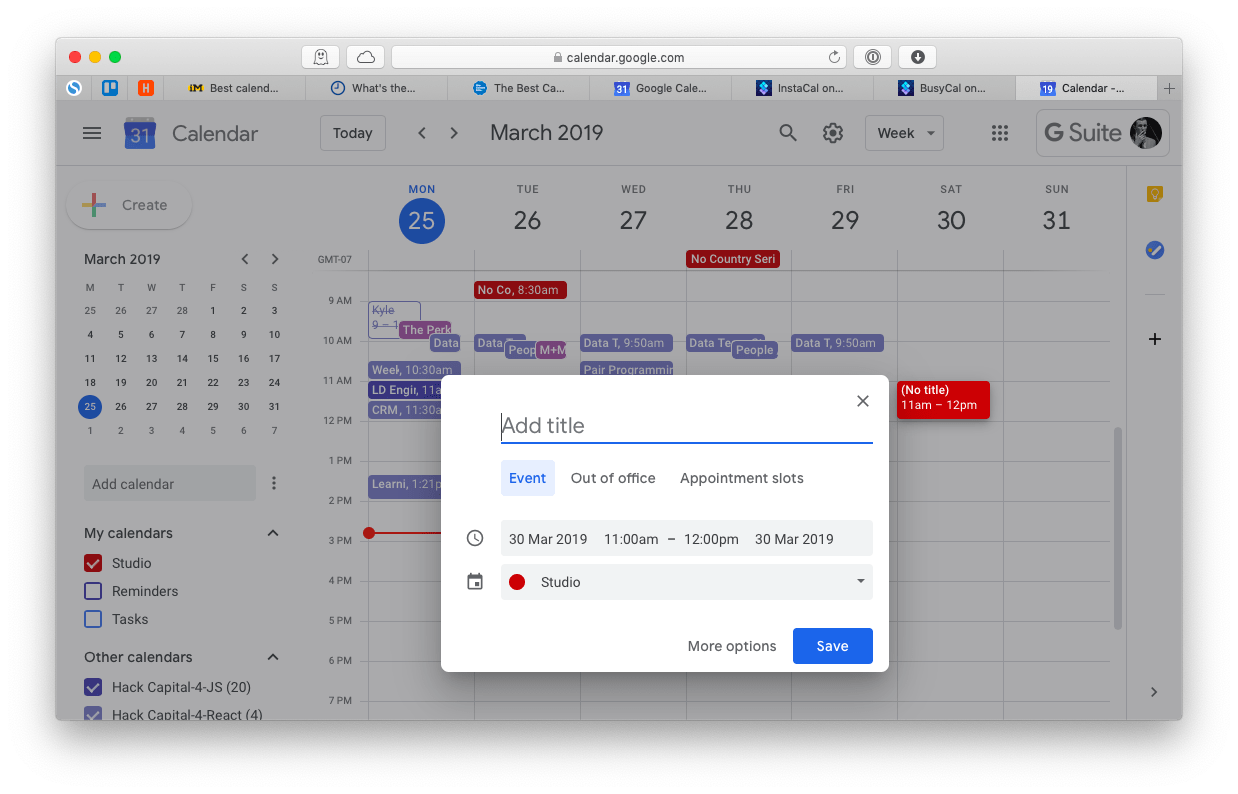Click the 1Password toolbar icon
Screen dimensions: 1238x794
(x=873, y=57)
